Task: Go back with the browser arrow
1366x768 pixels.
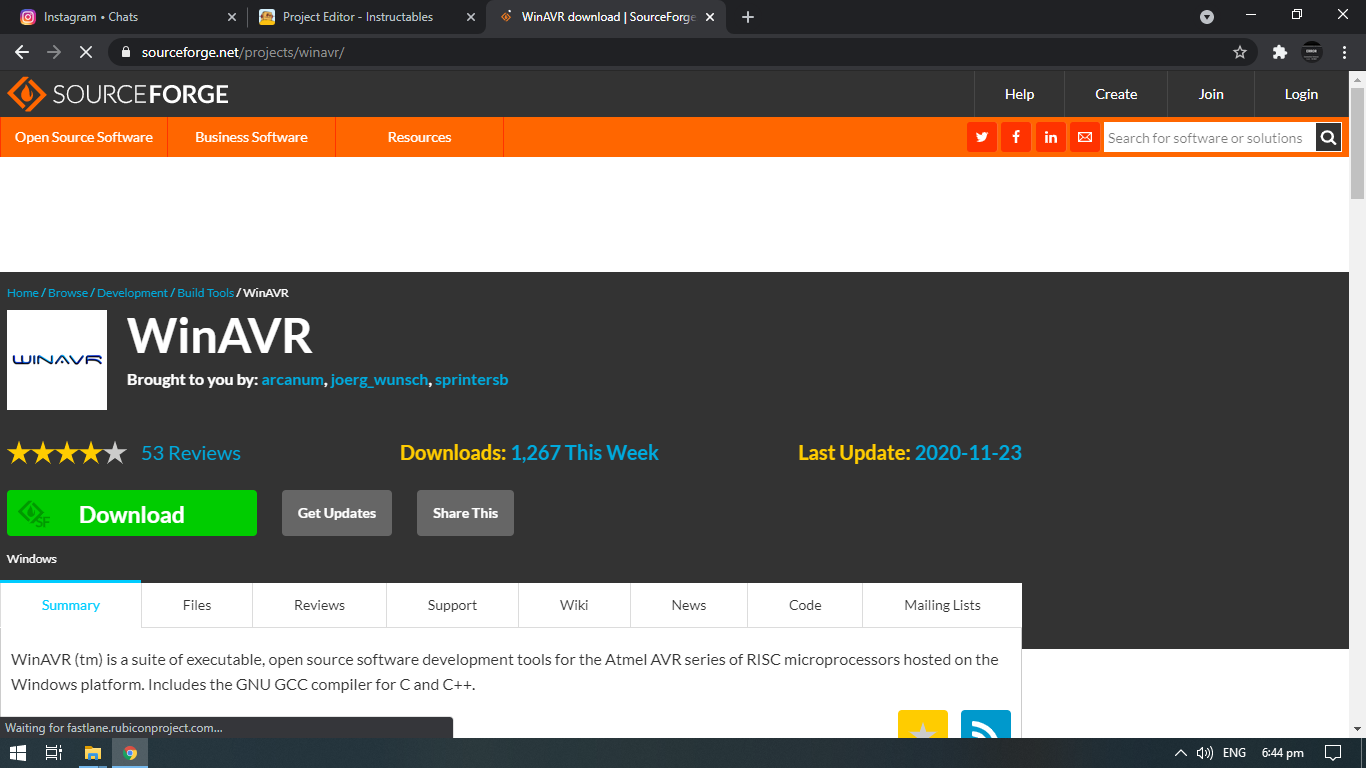Action: (x=22, y=52)
